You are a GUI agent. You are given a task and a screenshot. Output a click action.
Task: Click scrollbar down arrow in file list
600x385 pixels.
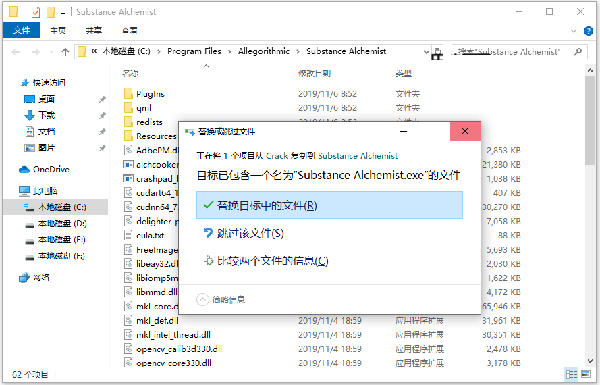[590, 361]
